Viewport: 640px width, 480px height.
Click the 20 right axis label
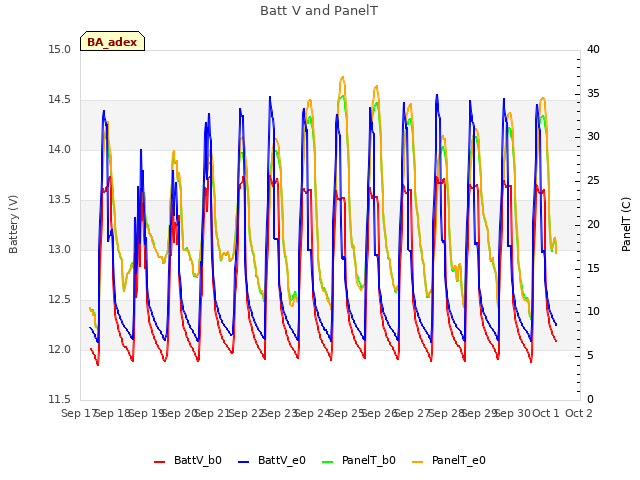coord(593,224)
